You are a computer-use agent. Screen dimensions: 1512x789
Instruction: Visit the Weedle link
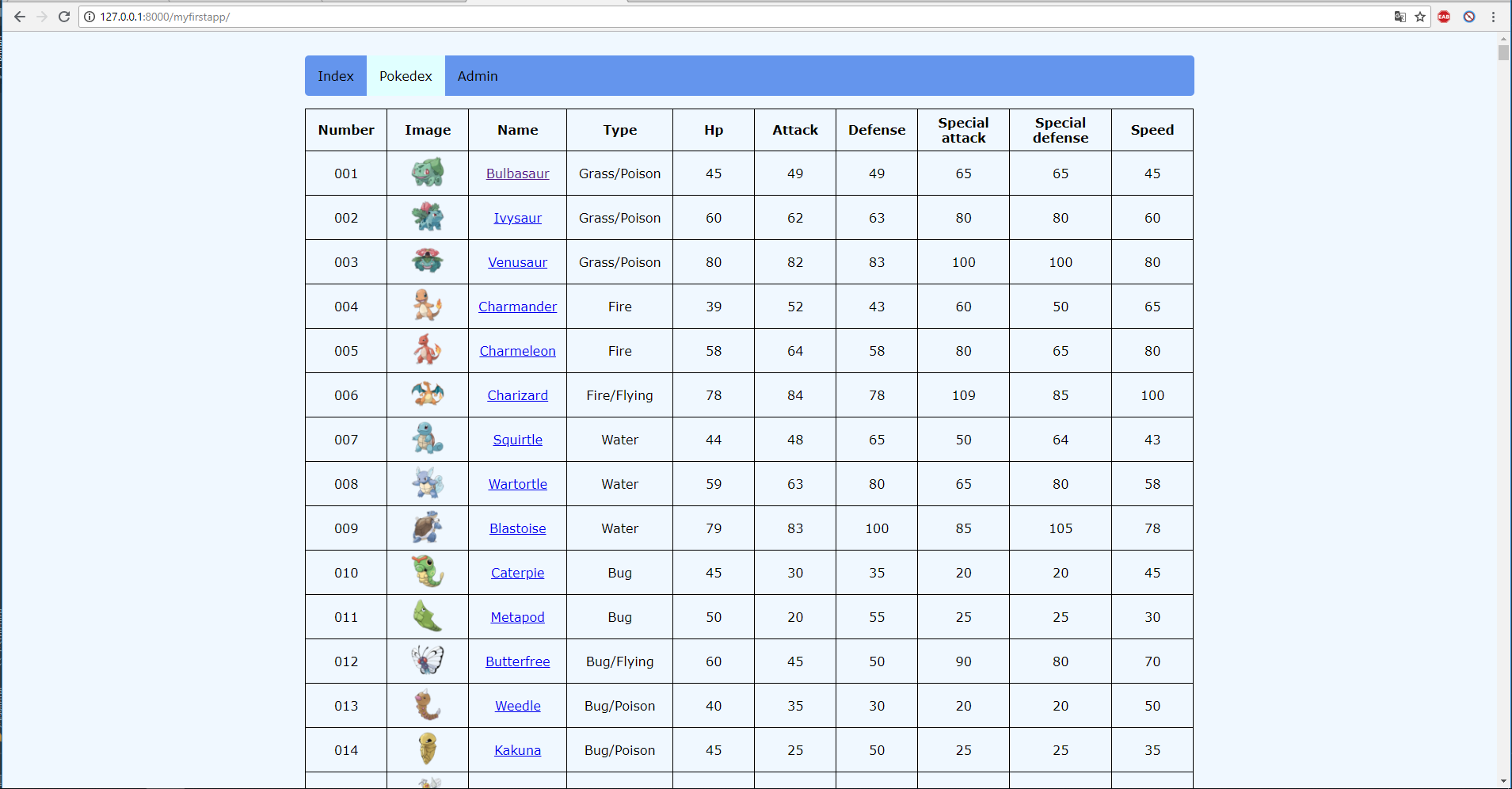click(517, 706)
